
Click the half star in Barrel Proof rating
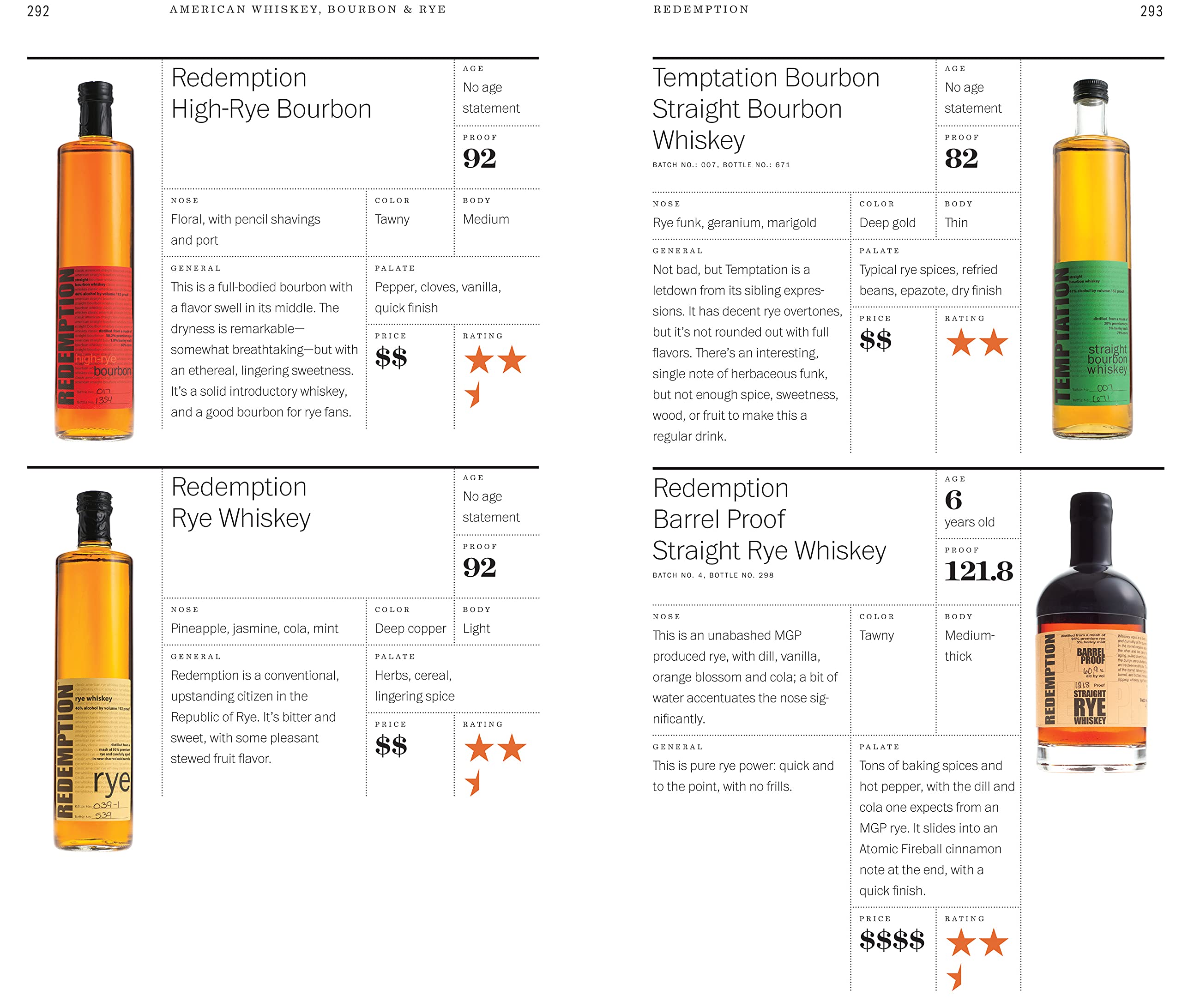coord(955,977)
